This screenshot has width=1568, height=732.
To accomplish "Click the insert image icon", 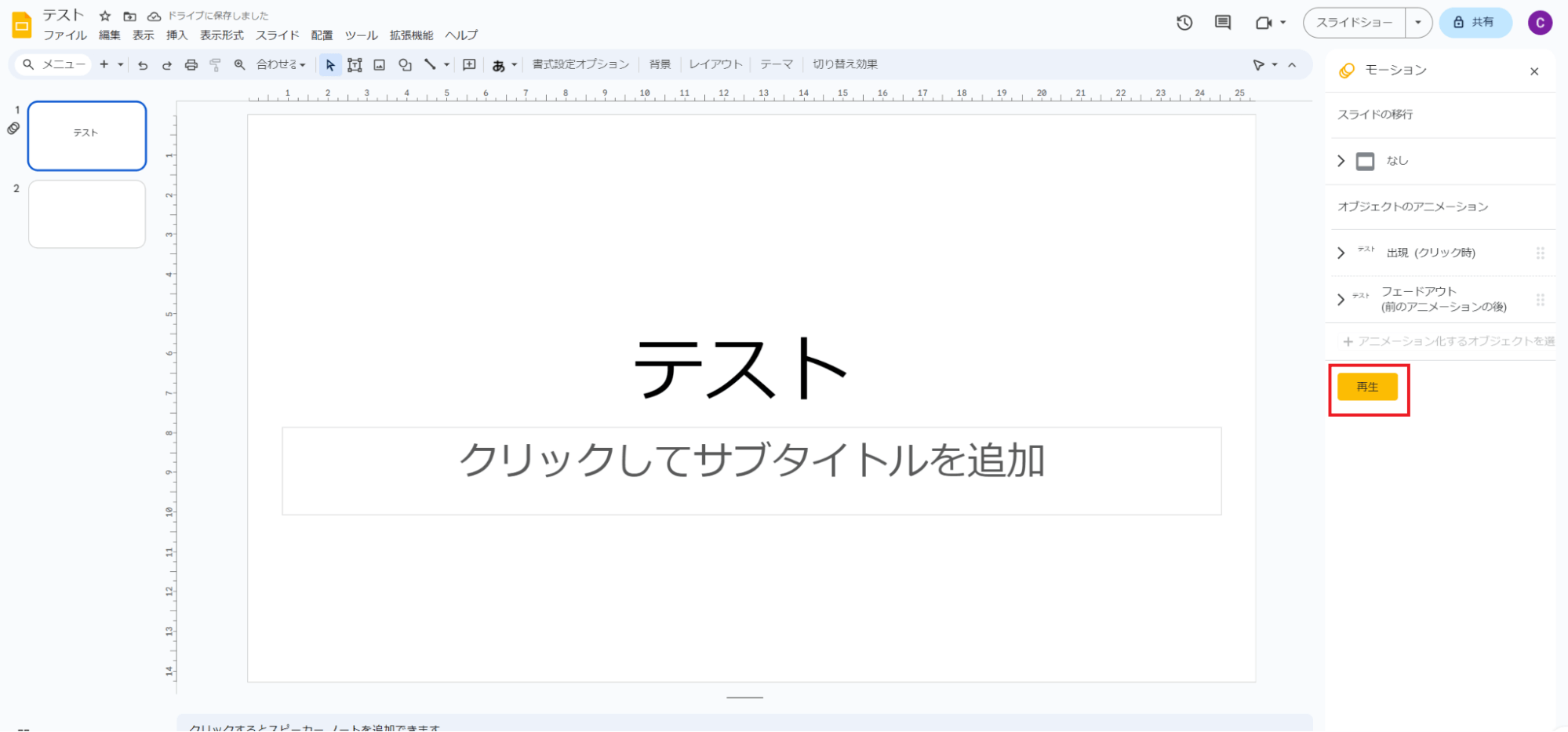I will 380,65.
